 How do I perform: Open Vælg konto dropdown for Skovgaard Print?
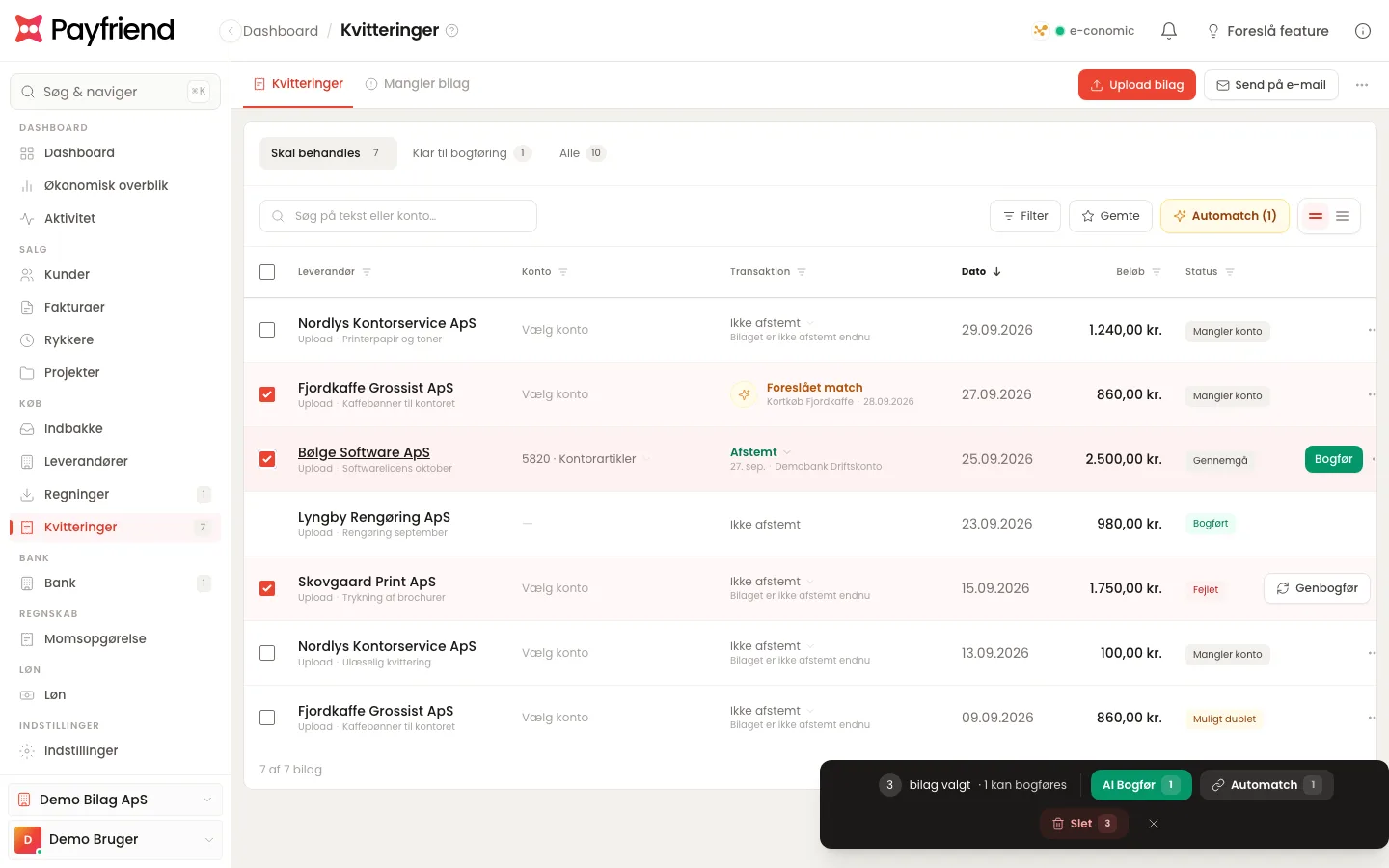coord(556,588)
